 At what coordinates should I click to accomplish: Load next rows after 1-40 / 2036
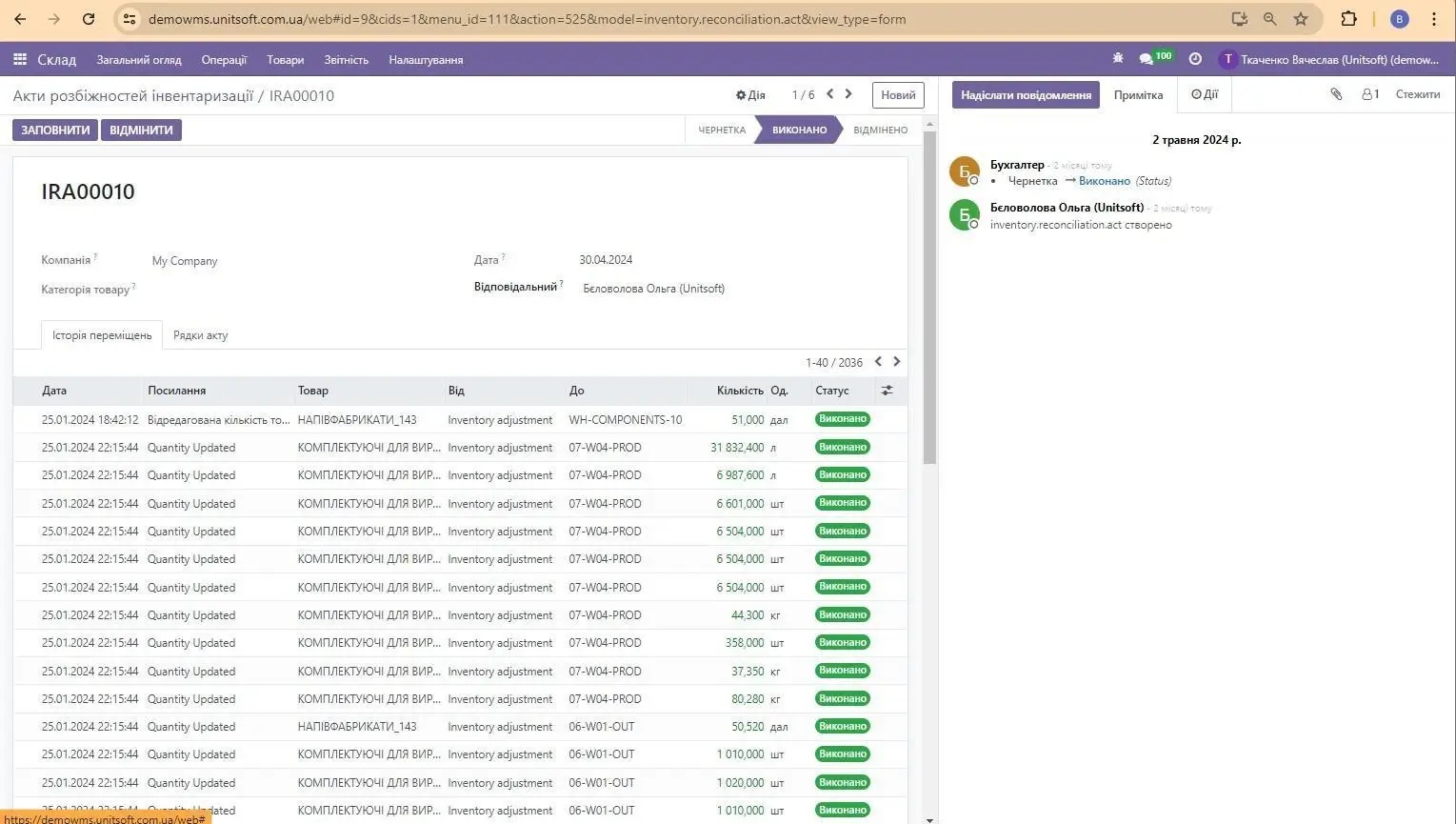click(896, 362)
